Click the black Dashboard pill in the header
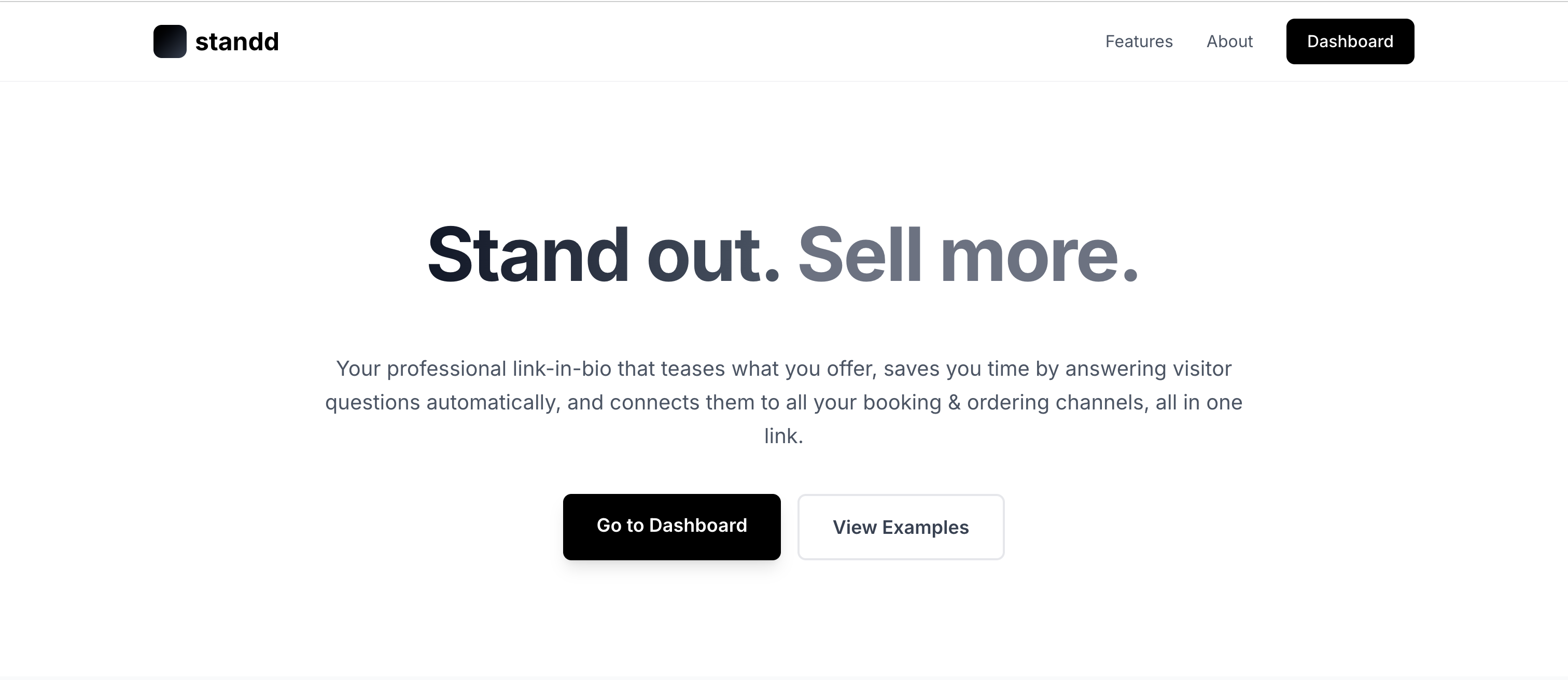Viewport: 1568px width, 680px height. pos(1350,41)
